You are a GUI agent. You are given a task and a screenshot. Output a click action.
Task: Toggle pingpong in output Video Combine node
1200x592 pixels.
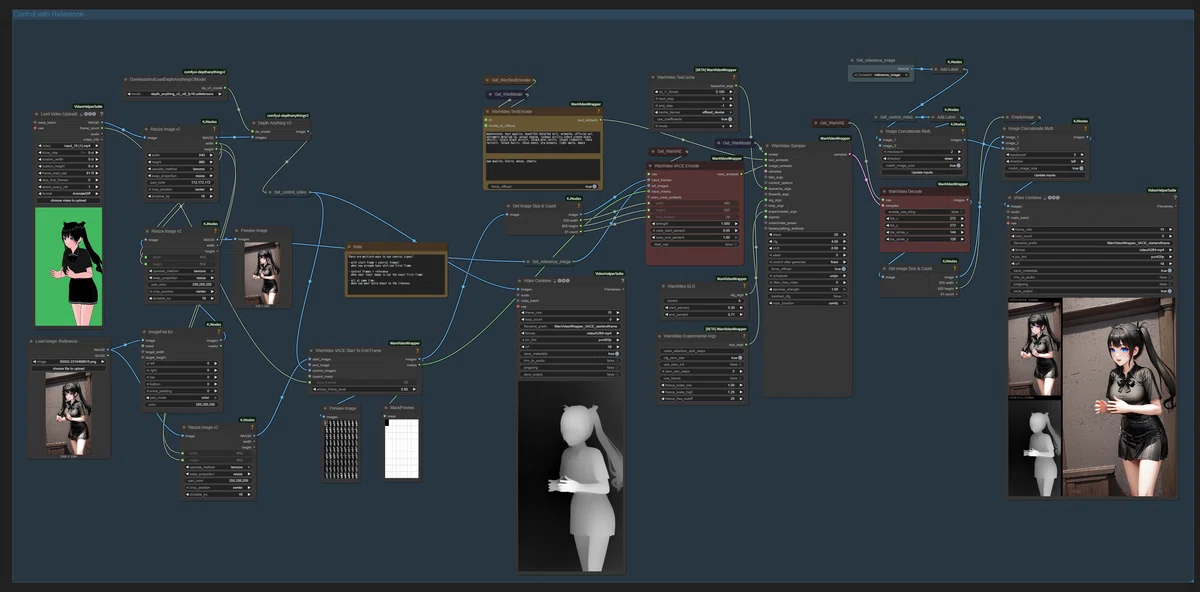[1091, 284]
